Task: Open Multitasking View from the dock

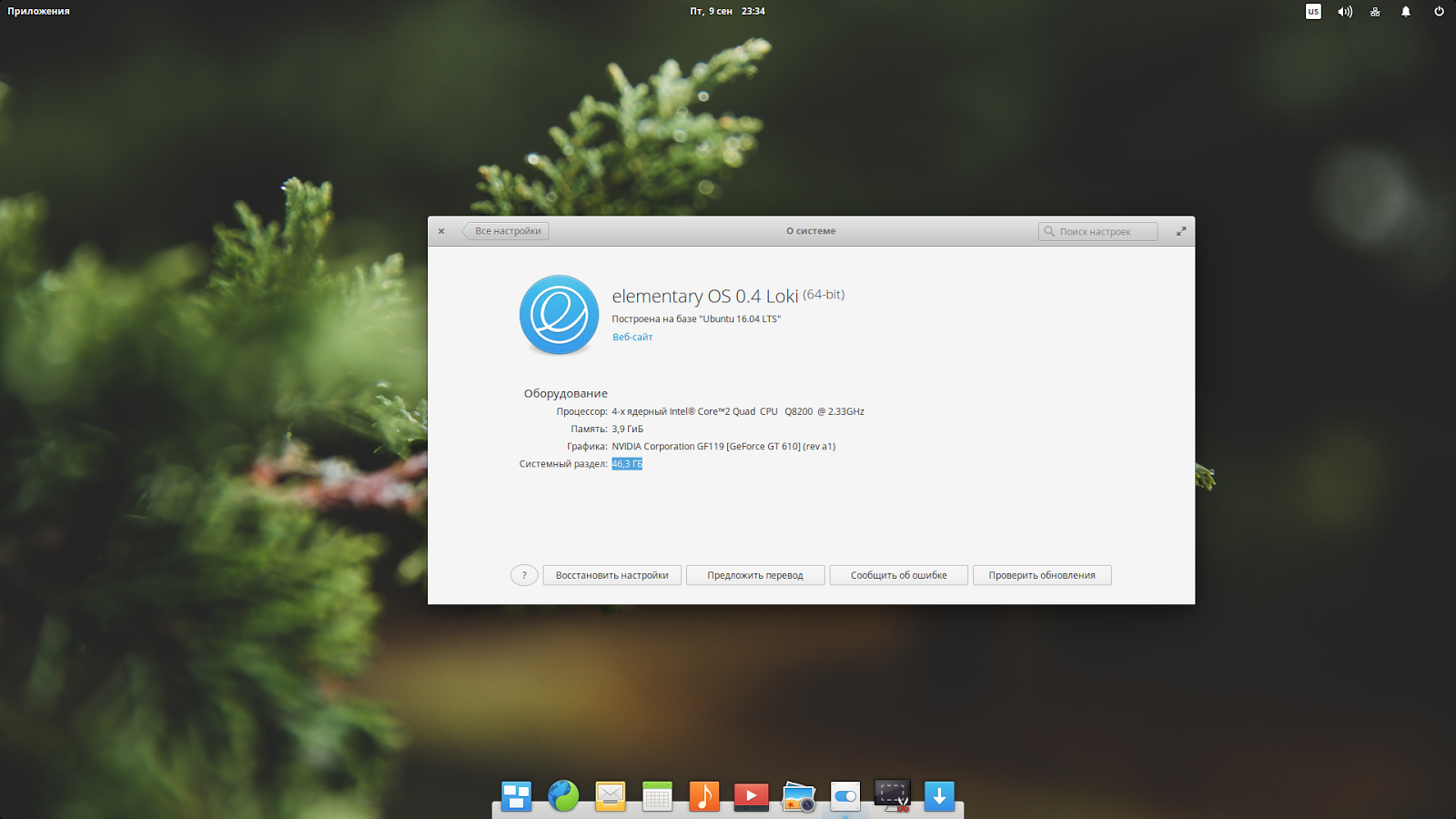Action: click(516, 796)
